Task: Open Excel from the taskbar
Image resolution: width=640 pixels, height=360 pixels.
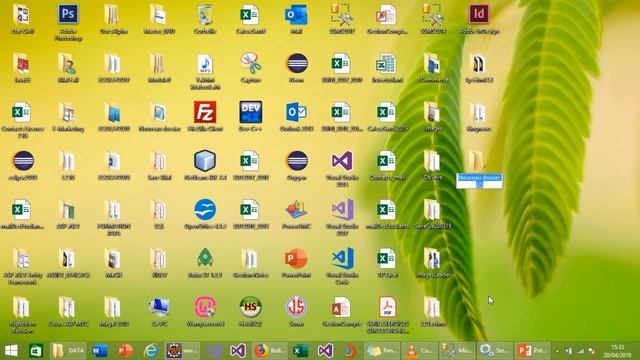Action: point(300,351)
